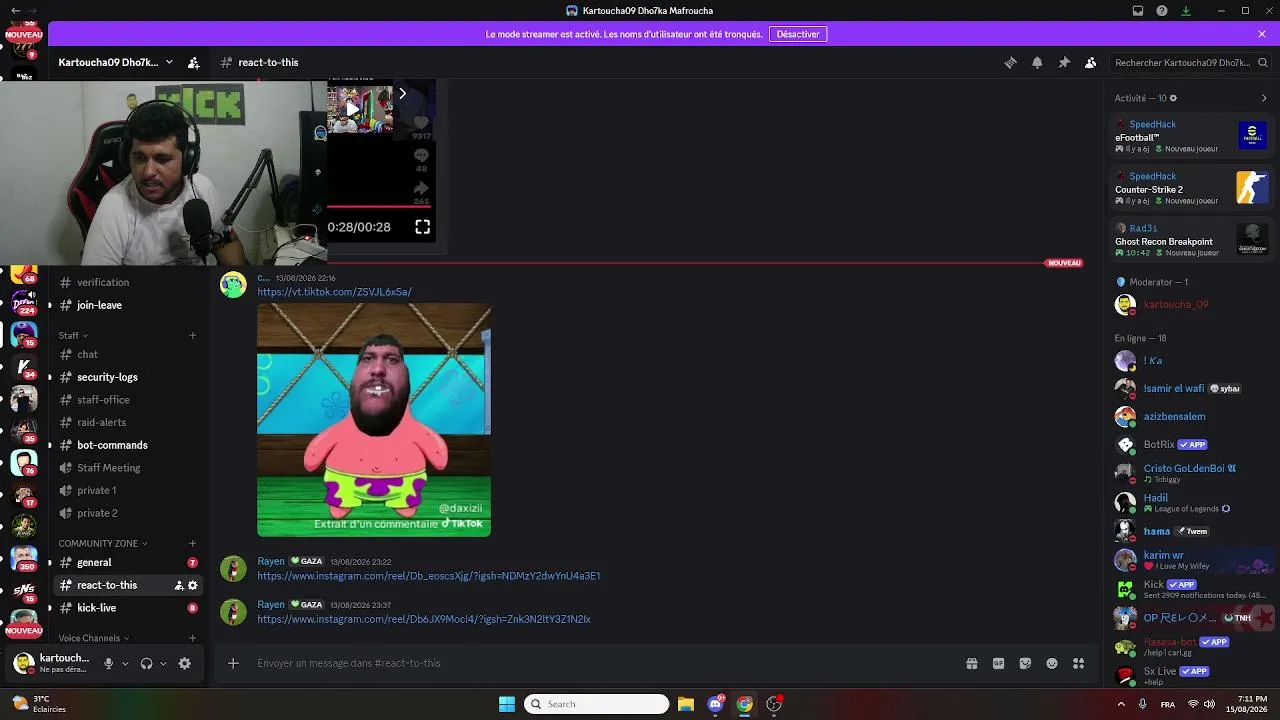The image size is (1280, 720).
Task: Open the Activité settings gear
Action: [x=1173, y=98]
